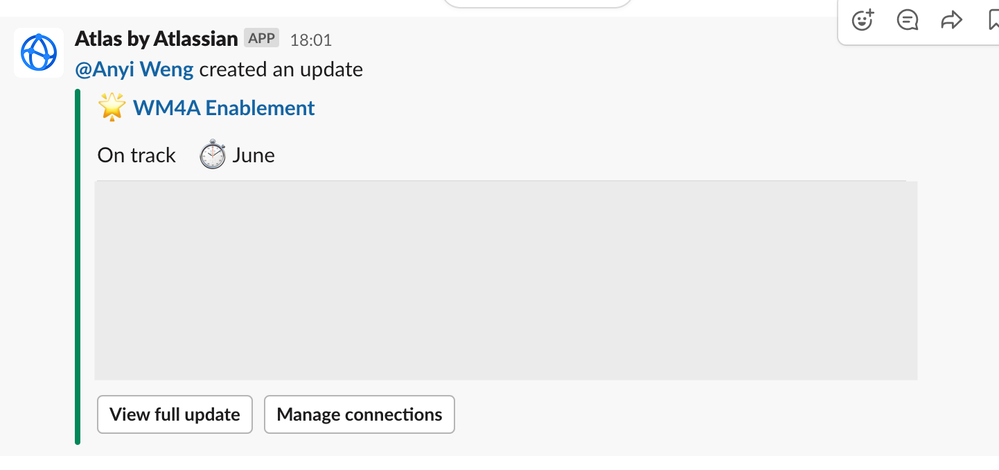999x470 pixels.
Task: Click the gray update content preview block
Action: click(x=506, y=280)
